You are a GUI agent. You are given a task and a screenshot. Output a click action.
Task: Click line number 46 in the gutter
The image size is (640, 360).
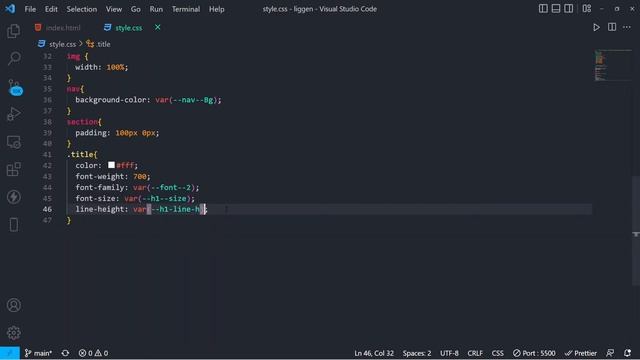[47, 209]
